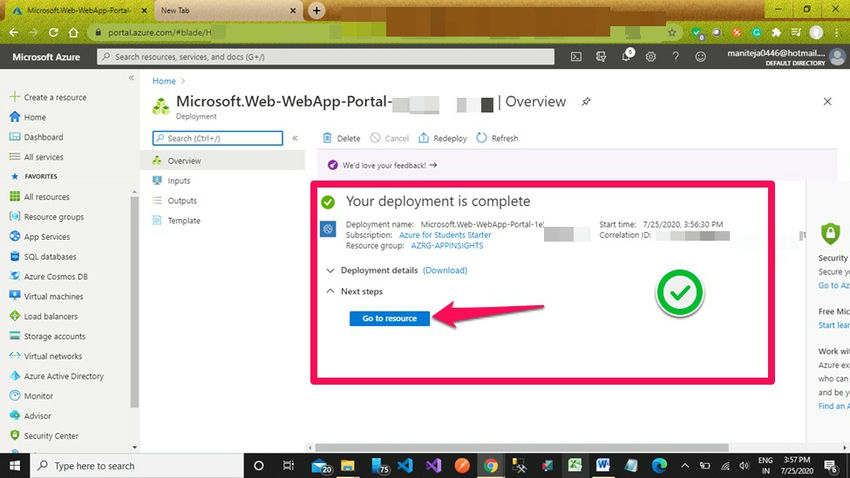Open Cloud Shell icon in Azure header
The width and height of the screenshot is (850, 478).
click(x=576, y=56)
